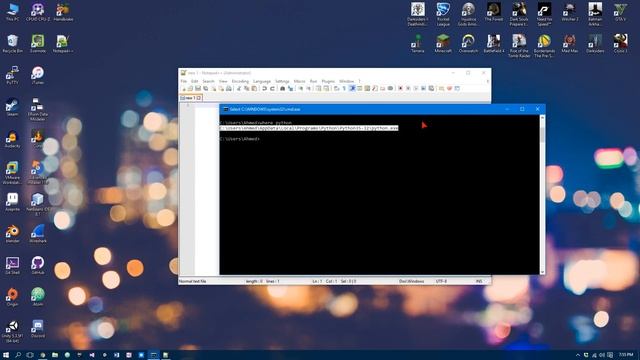Open the Plugins menu in Notepad++
This screenshot has width=640, height=360.
point(328,81)
